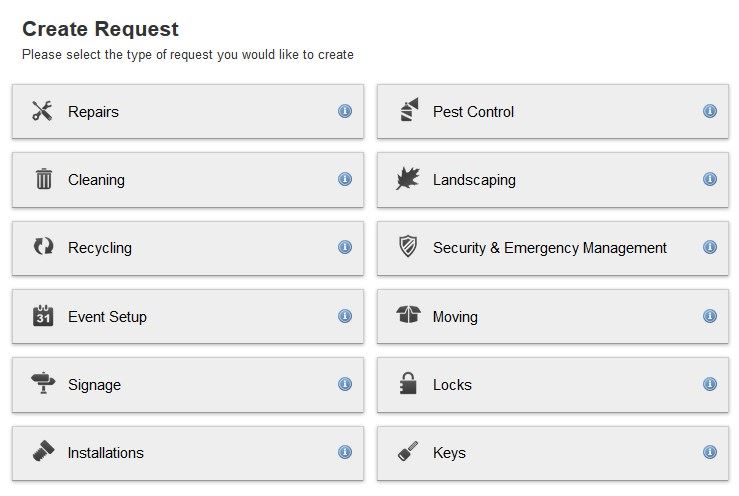This screenshot has width=739, height=496.
Task: Show info for the Pest Control request
Action: (710, 111)
